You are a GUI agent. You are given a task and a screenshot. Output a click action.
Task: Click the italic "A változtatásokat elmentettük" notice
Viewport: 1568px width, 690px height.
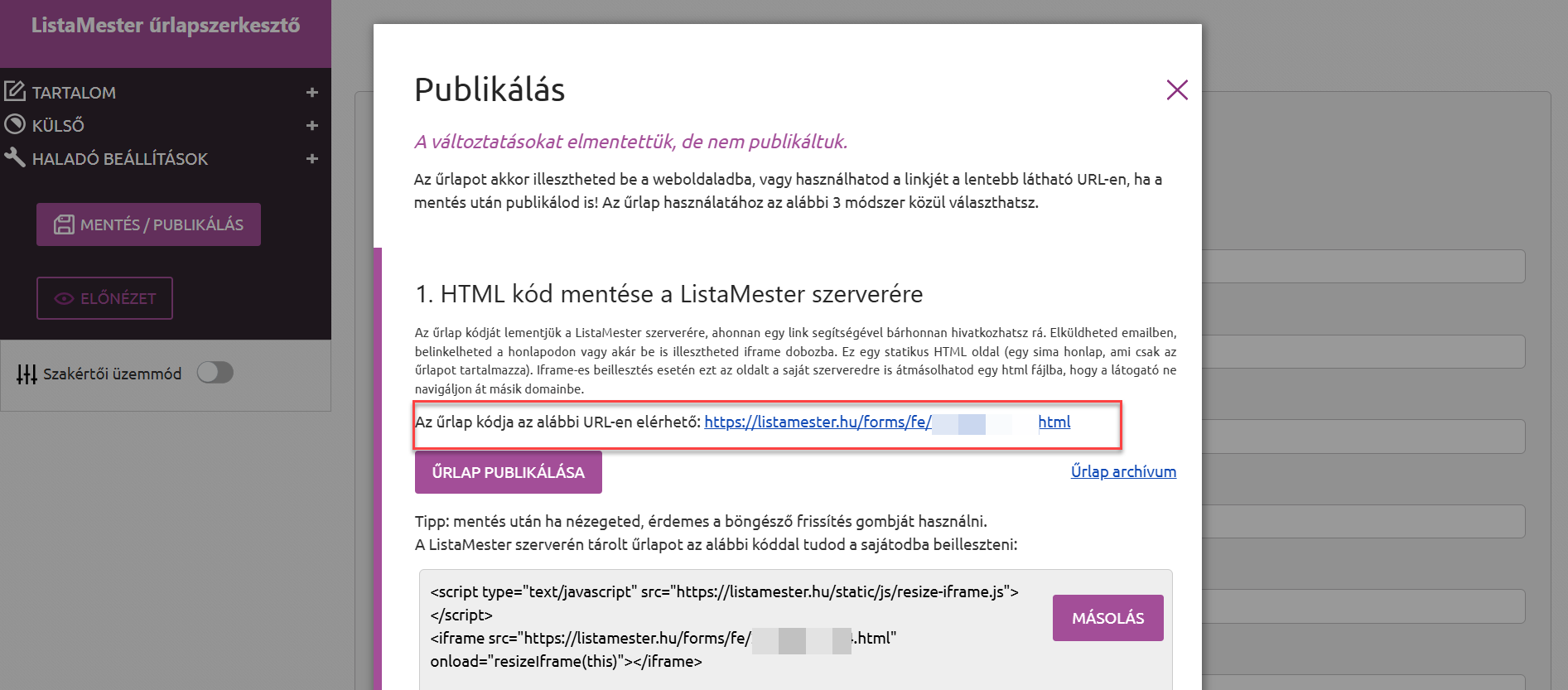point(631,142)
